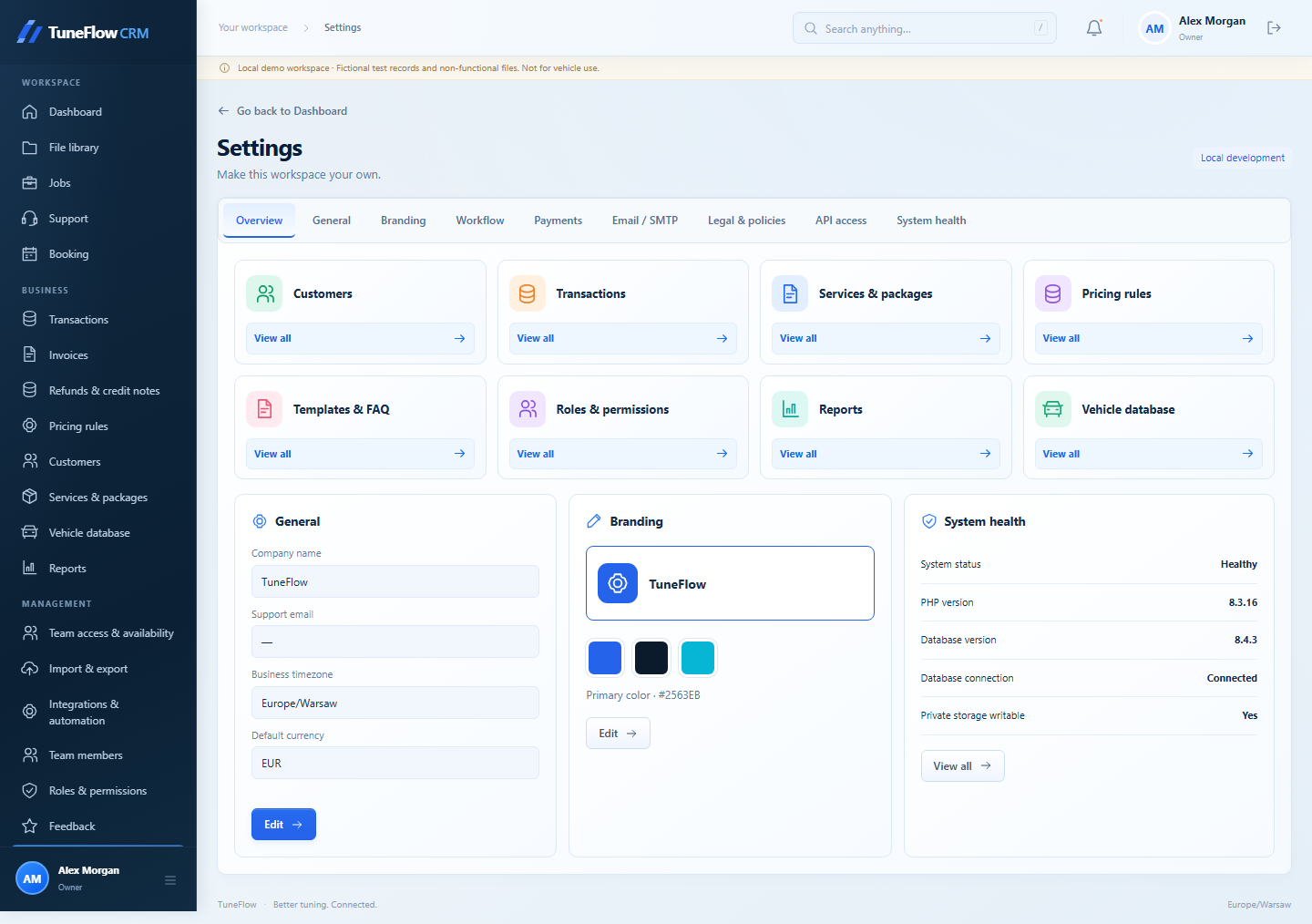Go to the API access tab
This screenshot has height=924, width=1312.
[x=841, y=221]
